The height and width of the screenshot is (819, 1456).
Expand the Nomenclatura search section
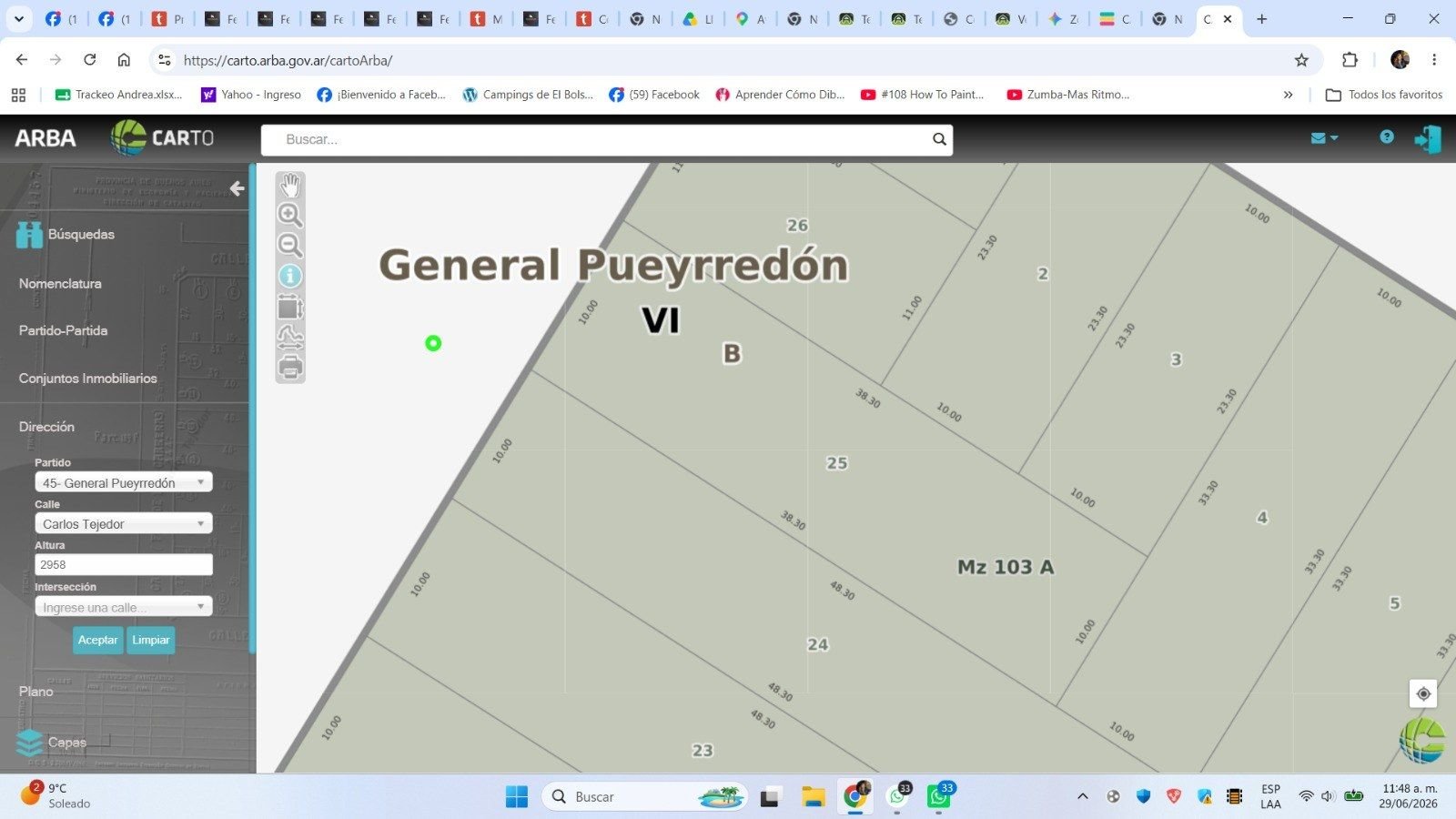(60, 284)
